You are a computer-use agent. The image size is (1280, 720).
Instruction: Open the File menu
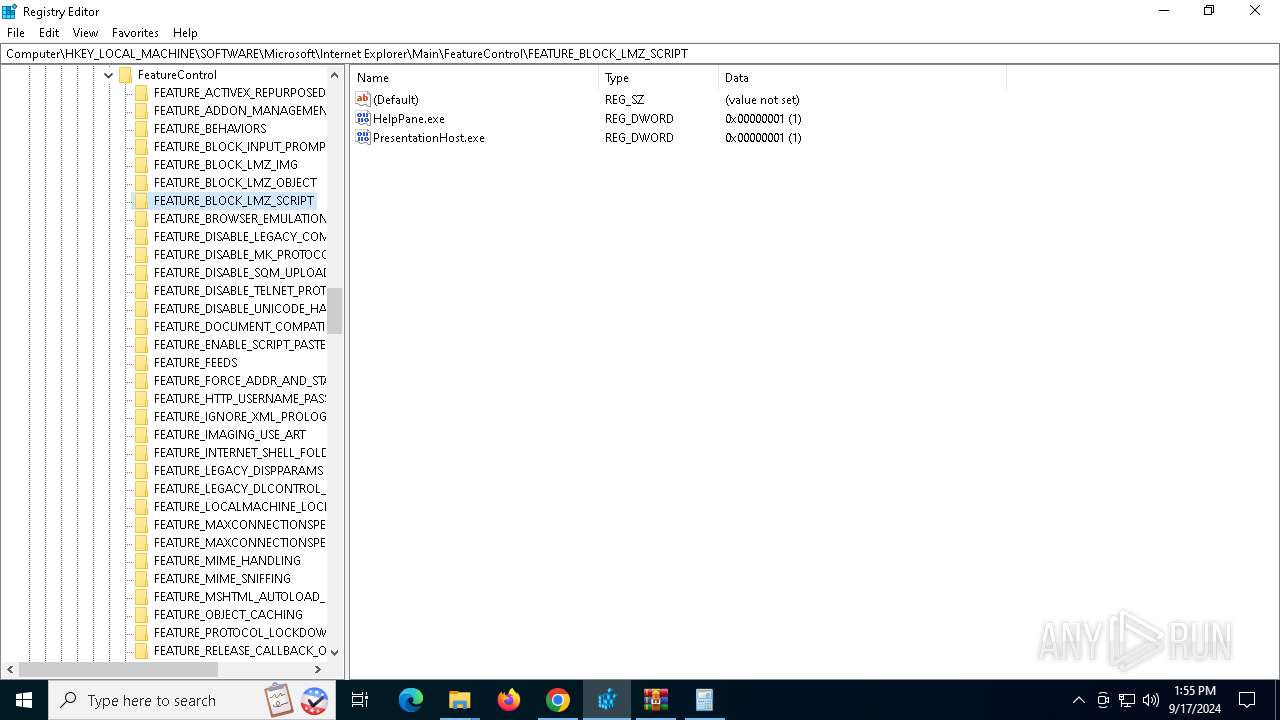[x=16, y=33]
